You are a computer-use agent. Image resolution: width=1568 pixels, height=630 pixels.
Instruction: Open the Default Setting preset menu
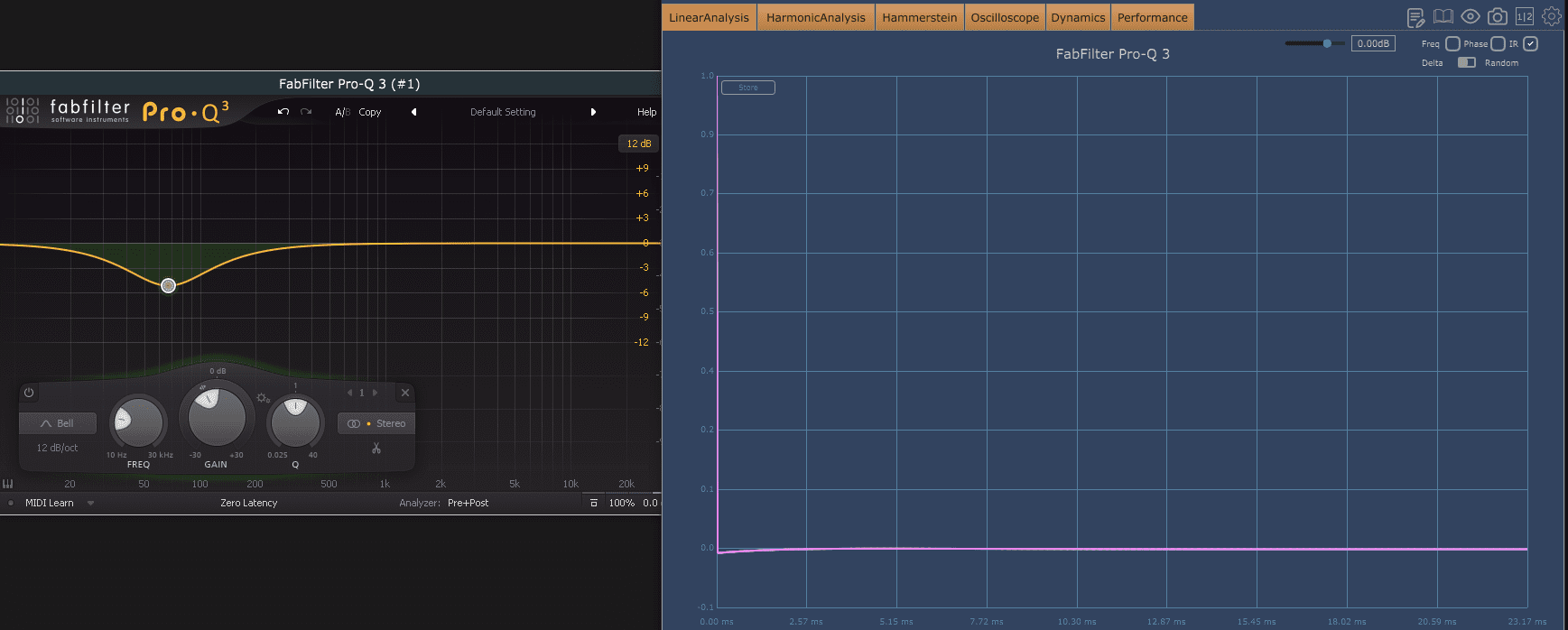point(503,112)
